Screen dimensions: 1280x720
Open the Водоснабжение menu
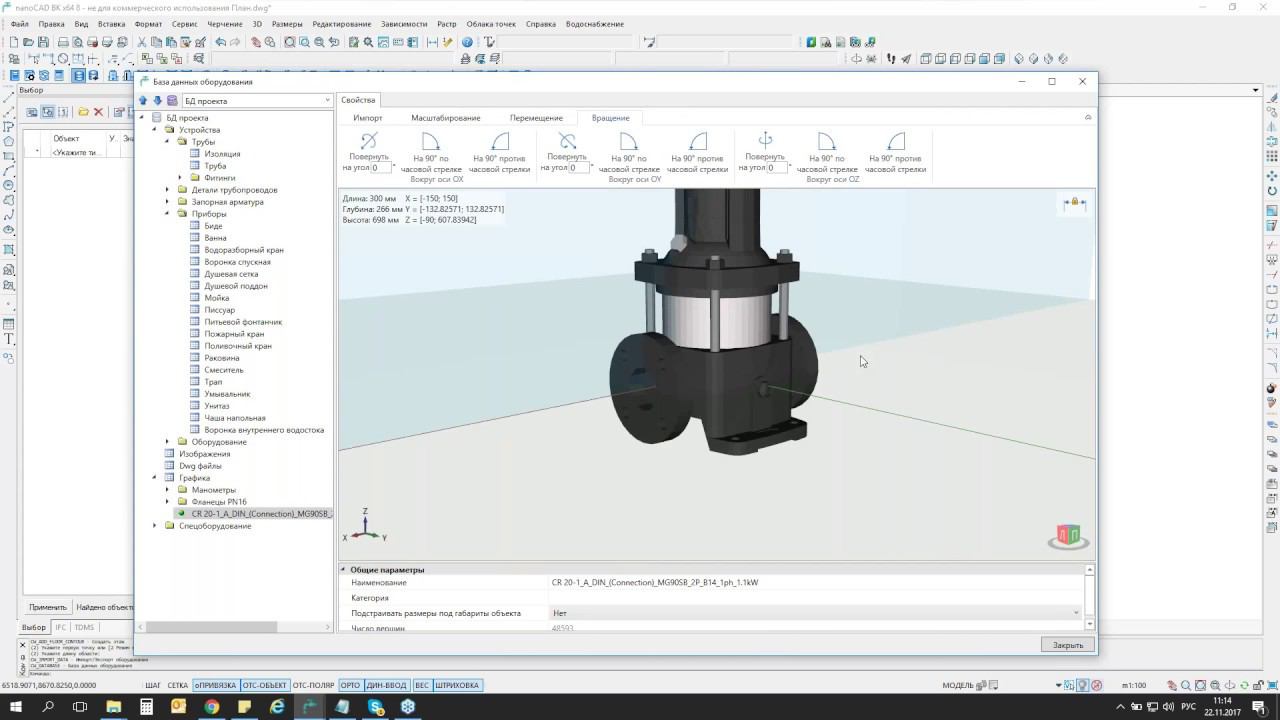click(x=594, y=24)
